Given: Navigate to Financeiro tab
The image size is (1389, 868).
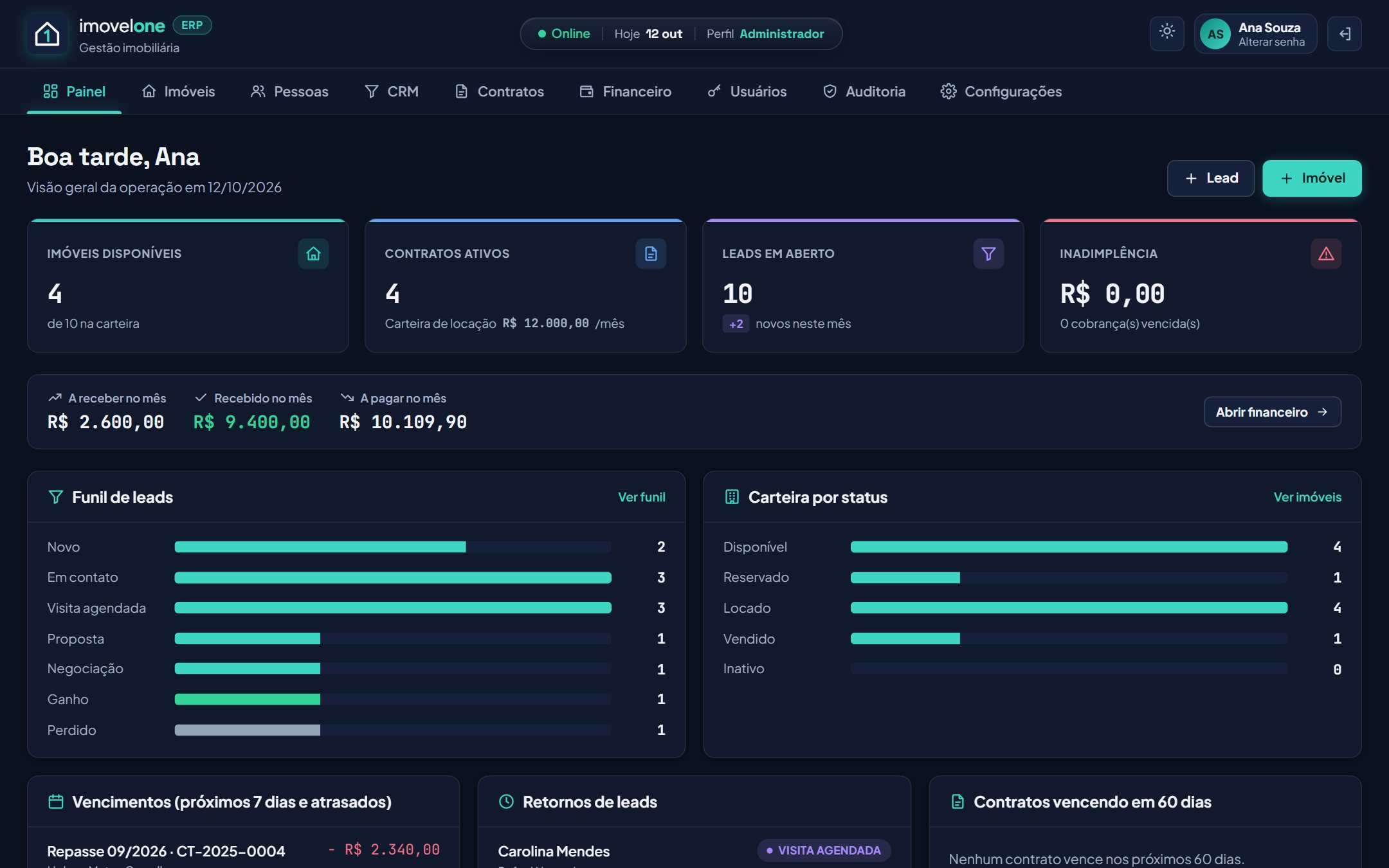Looking at the screenshot, I should [625, 91].
